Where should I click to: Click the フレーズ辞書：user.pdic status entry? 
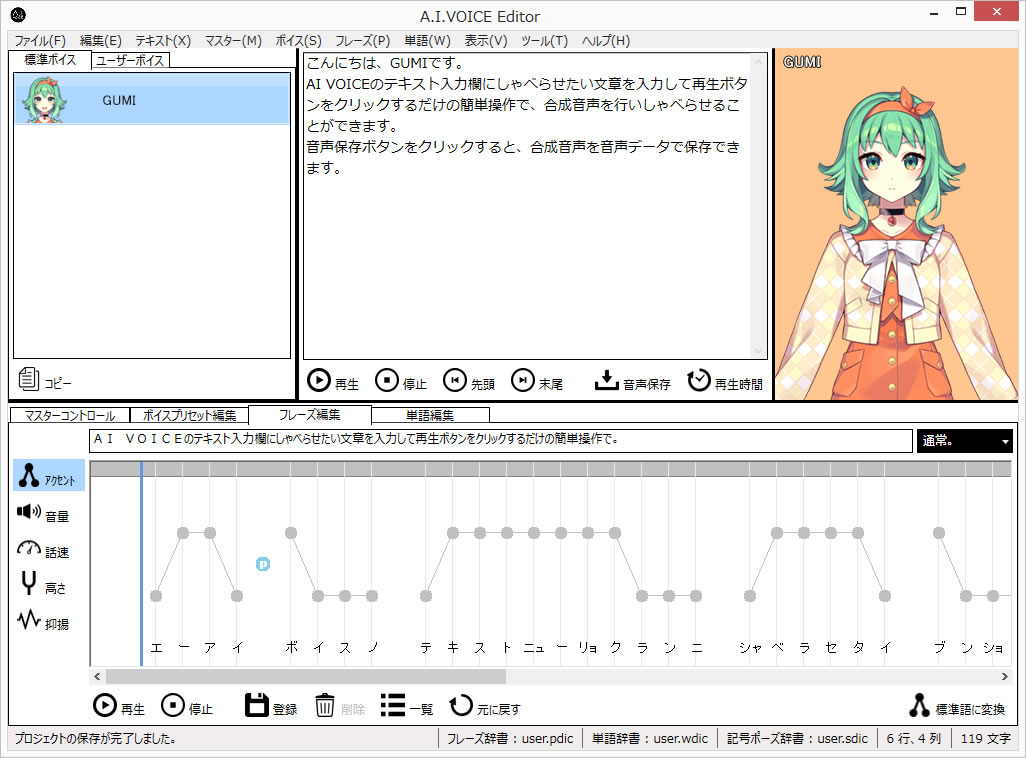click(510, 738)
